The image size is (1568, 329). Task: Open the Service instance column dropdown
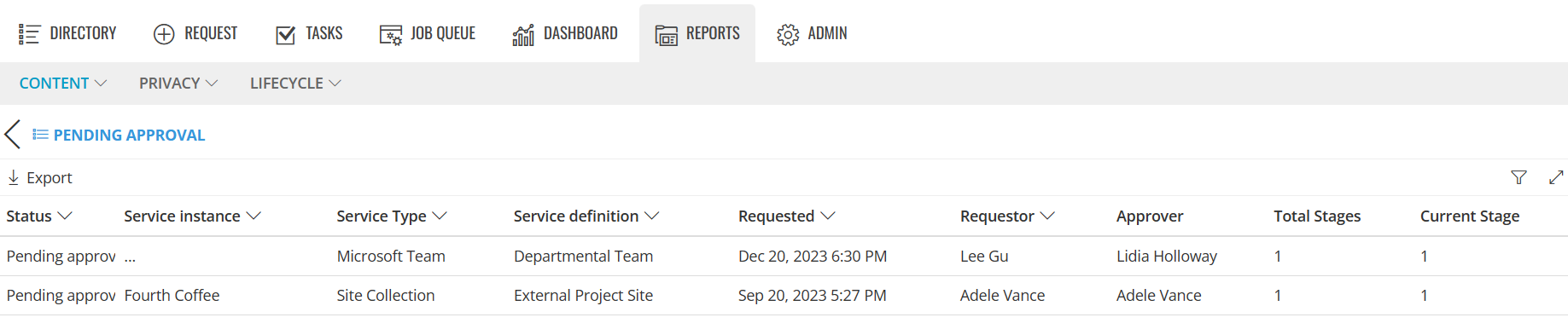[x=254, y=216]
